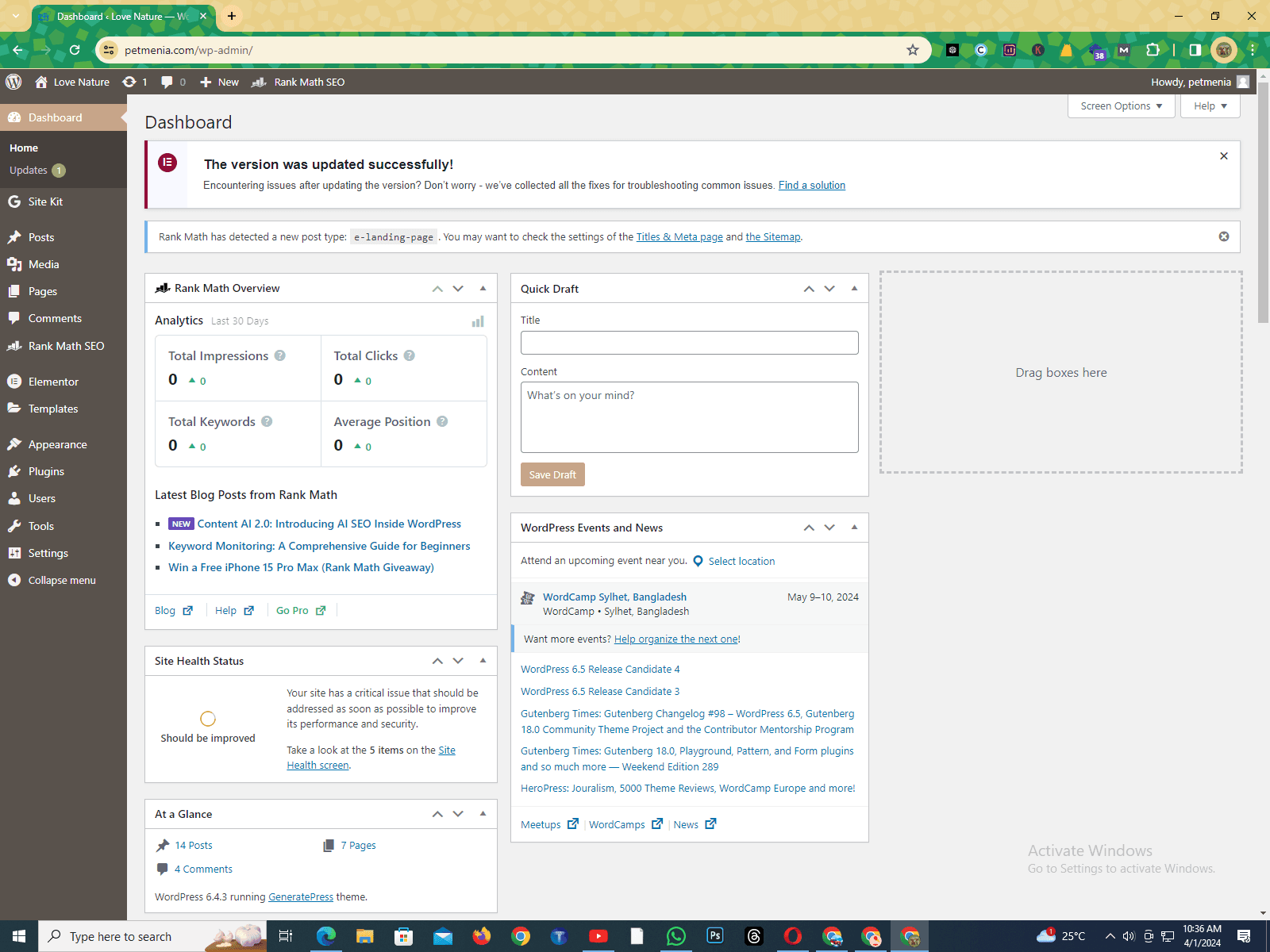
Task: Move Rank Math Overview box down
Action: click(458, 289)
